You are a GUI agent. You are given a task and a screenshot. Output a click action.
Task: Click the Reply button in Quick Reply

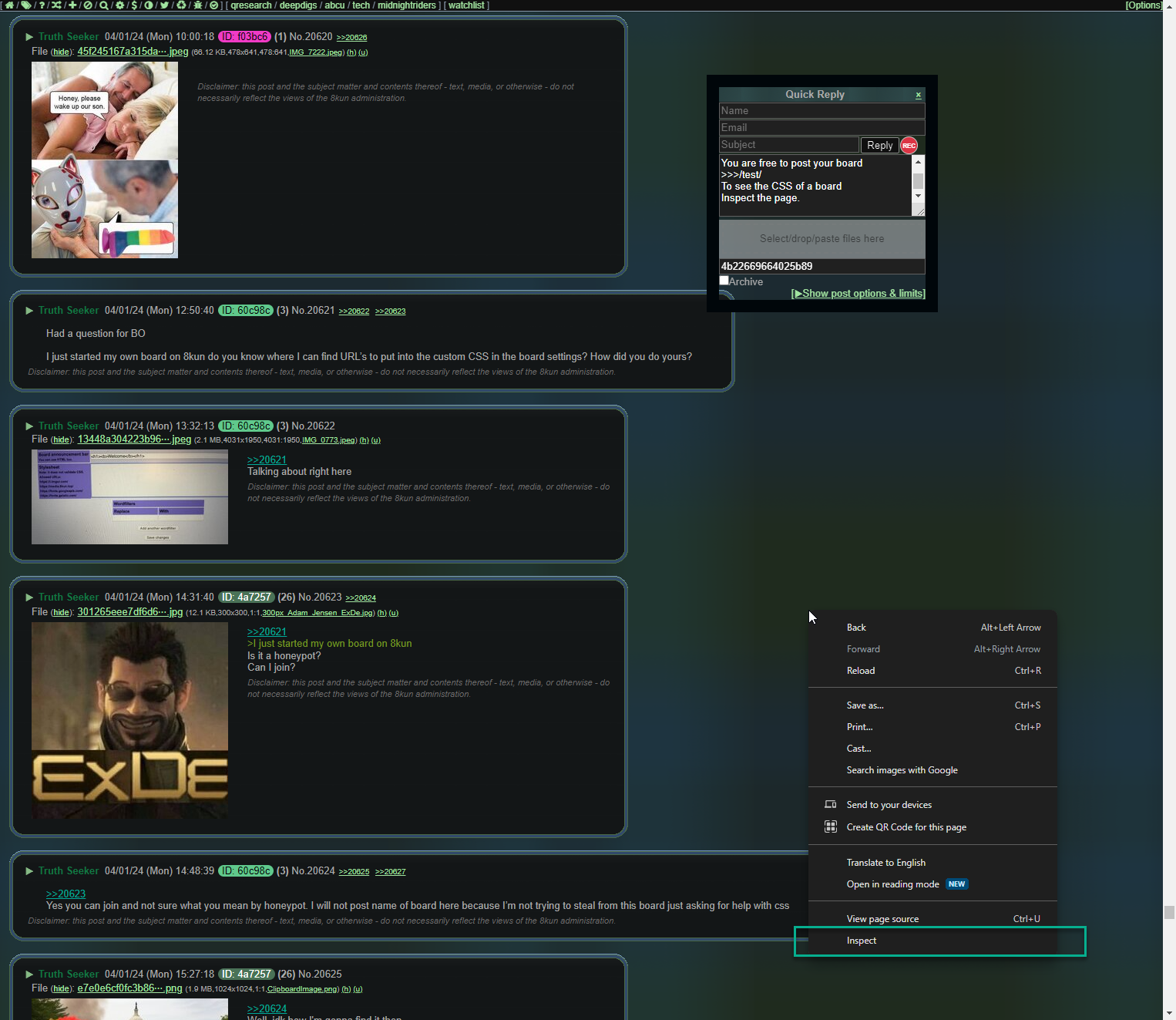(879, 146)
